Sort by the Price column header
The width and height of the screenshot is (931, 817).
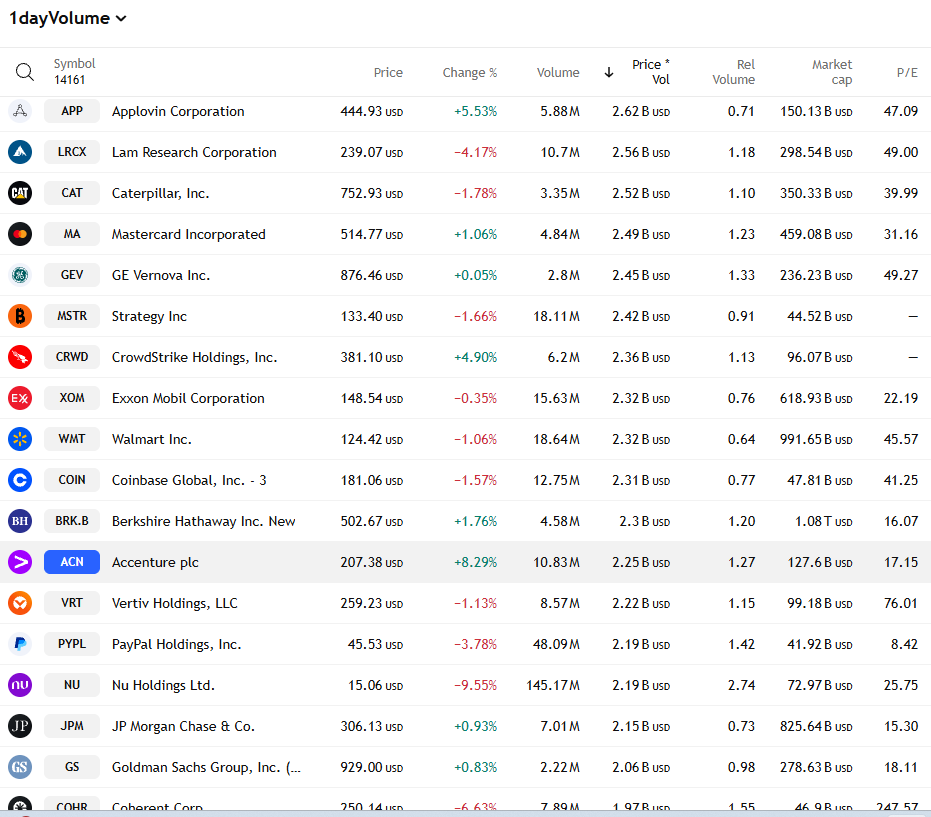point(388,72)
